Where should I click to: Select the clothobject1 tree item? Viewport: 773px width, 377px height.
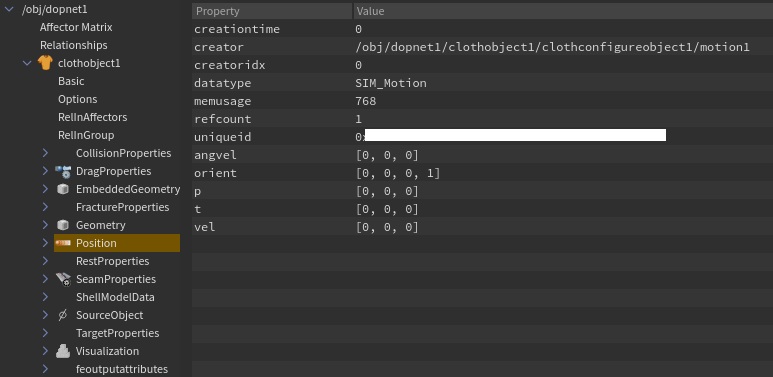pos(89,63)
